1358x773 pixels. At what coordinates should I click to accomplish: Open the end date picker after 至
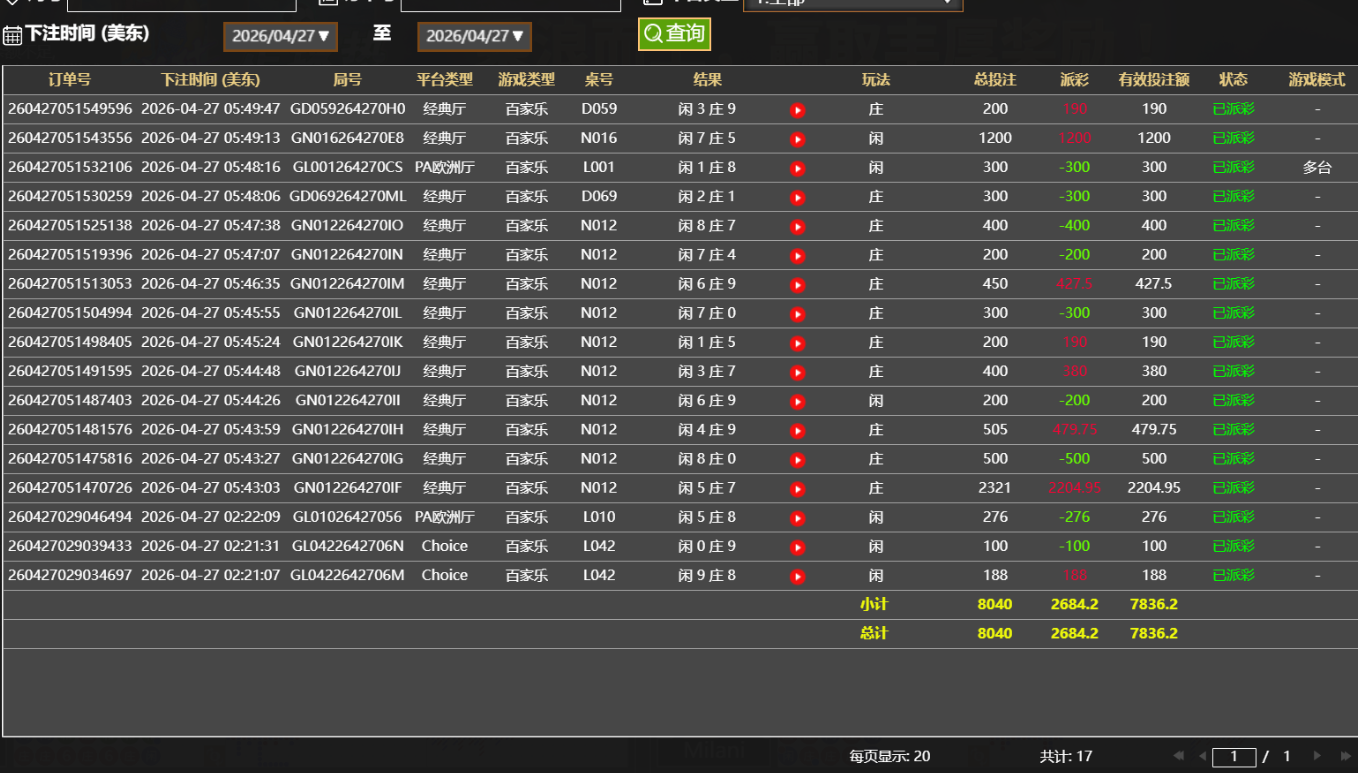pos(474,37)
